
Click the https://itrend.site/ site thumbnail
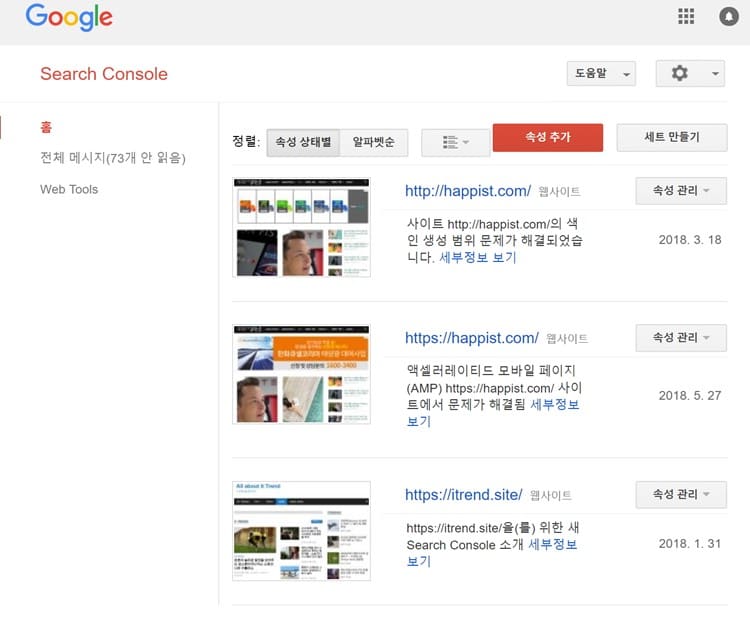pos(301,531)
